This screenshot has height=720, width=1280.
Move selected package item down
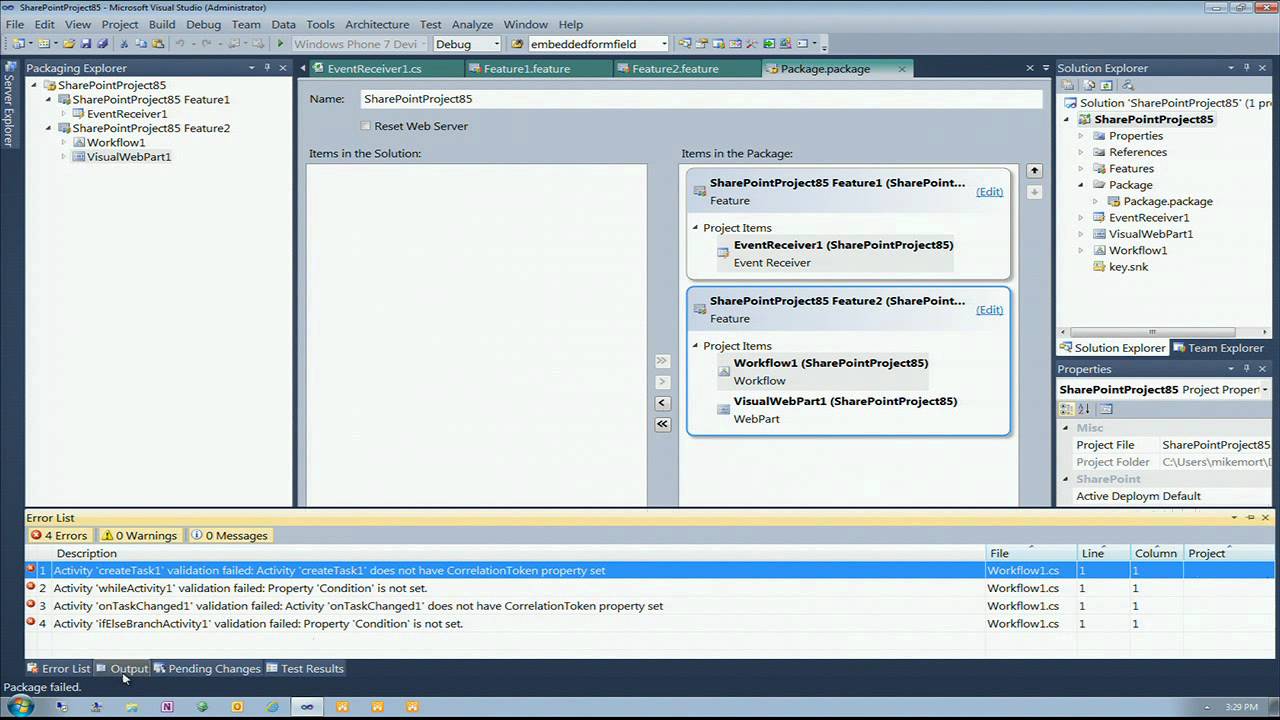[1035, 192]
